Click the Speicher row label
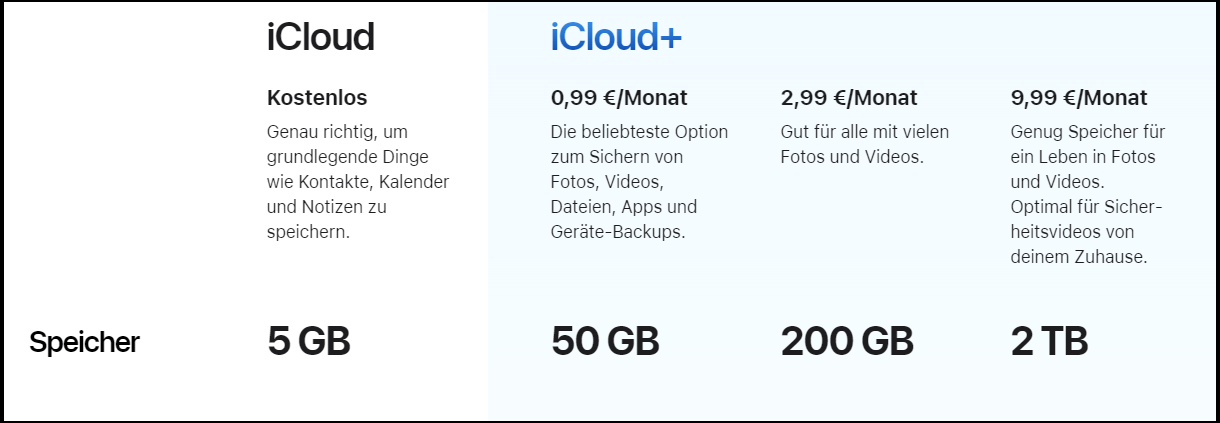This screenshot has height=423, width=1220. pyautogui.click(x=84, y=343)
